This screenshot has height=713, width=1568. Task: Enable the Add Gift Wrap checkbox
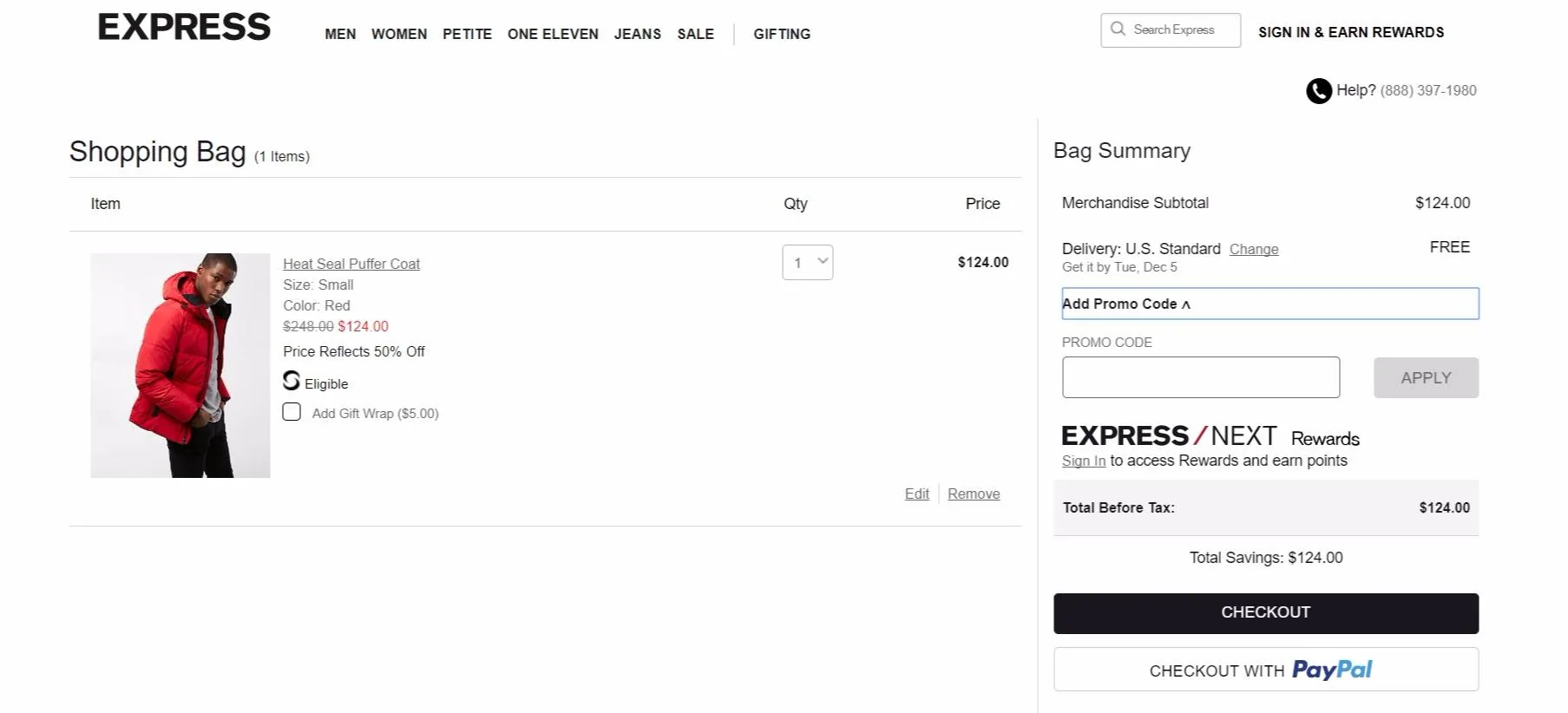pos(292,412)
